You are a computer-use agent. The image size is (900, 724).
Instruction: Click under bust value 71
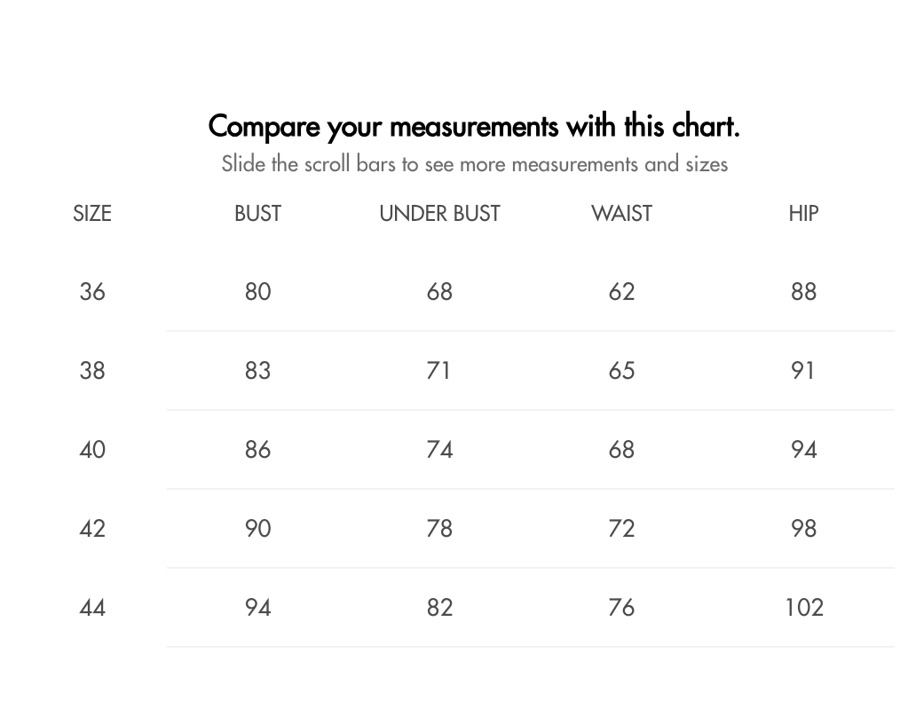click(439, 370)
